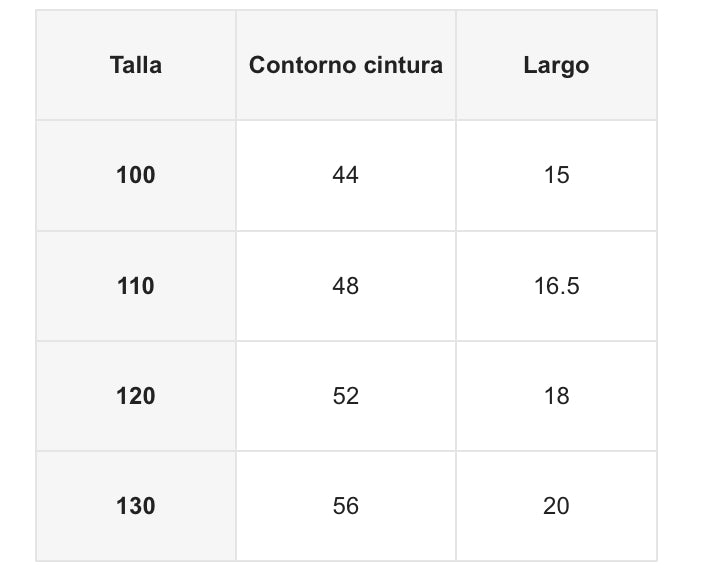This screenshot has height=578, width=701.
Task: Select Contorno cintura cell for size 100
Action: pyautogui.click(x=346, y=176)
